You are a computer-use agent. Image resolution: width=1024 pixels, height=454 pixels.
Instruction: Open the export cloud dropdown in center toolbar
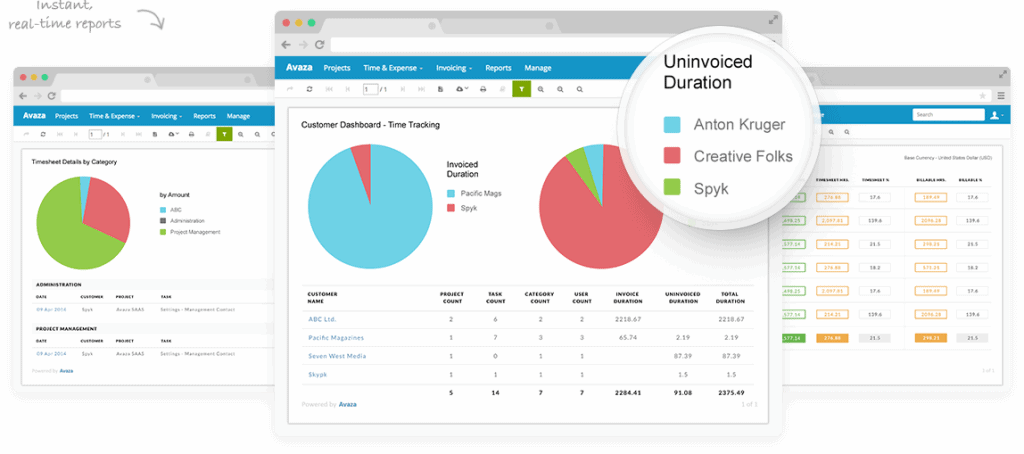click(x=461, y=89)
